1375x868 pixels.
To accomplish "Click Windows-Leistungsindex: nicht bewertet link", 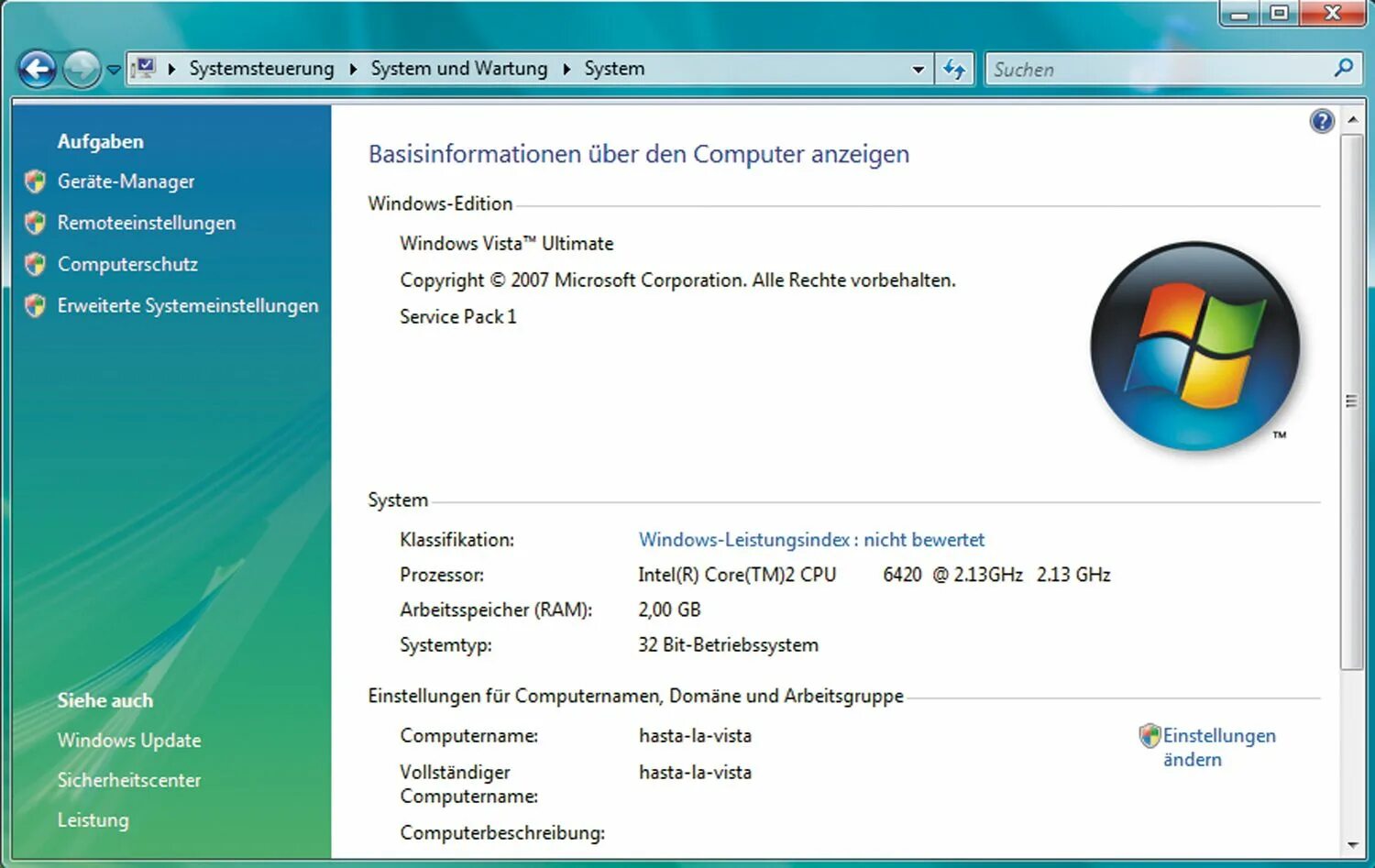I will tap(811, 540).
